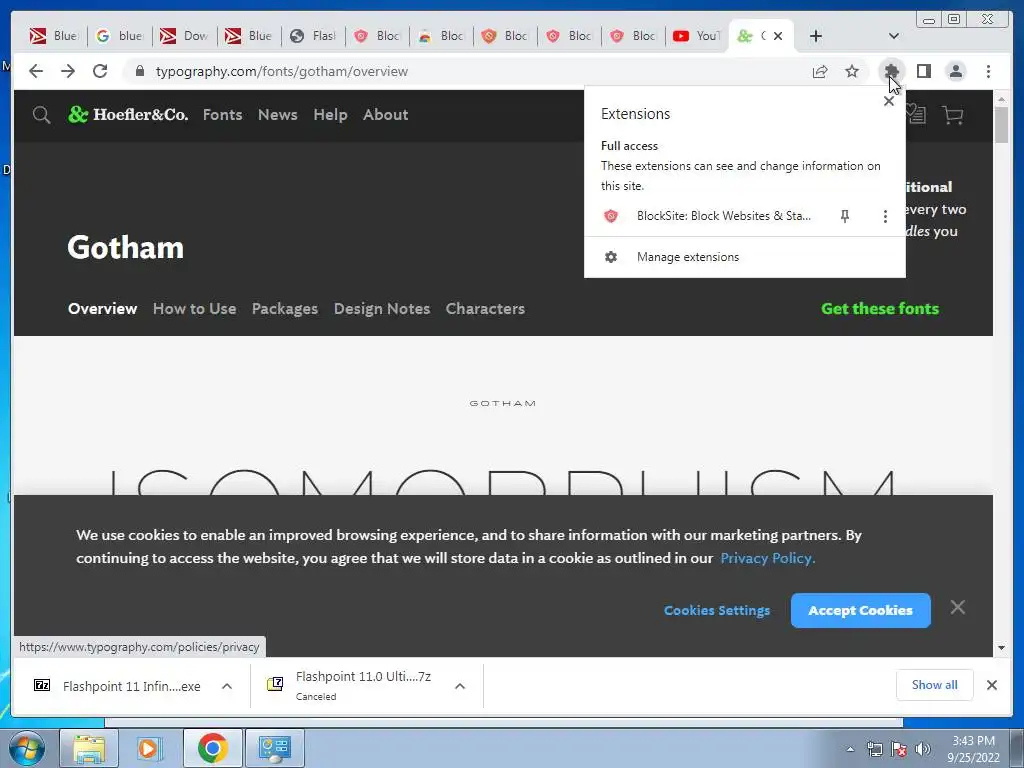Pin the BlockSite extension
The width and height of the screenshot is (1024, 768).
click(x=844, y=216)
